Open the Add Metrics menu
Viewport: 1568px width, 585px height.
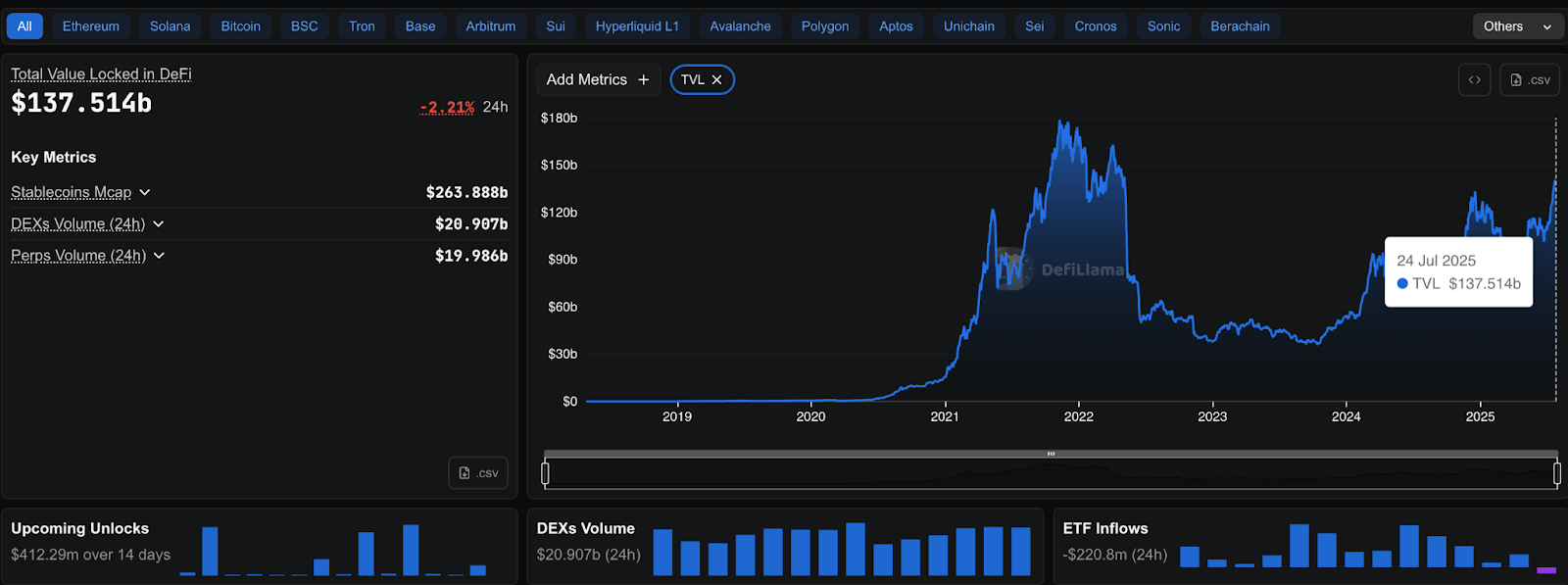598,80
